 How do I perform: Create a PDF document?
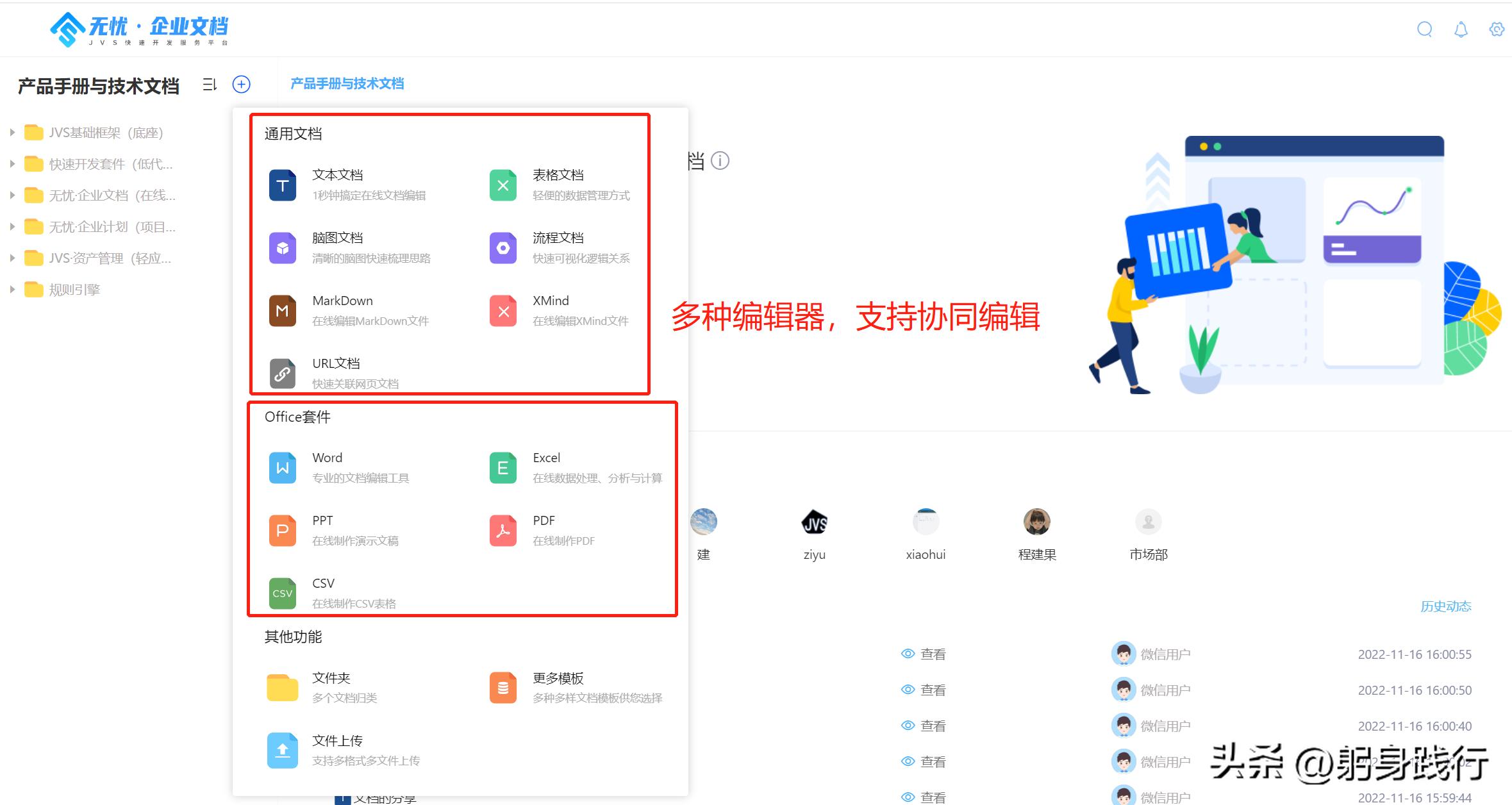[542, 530]
